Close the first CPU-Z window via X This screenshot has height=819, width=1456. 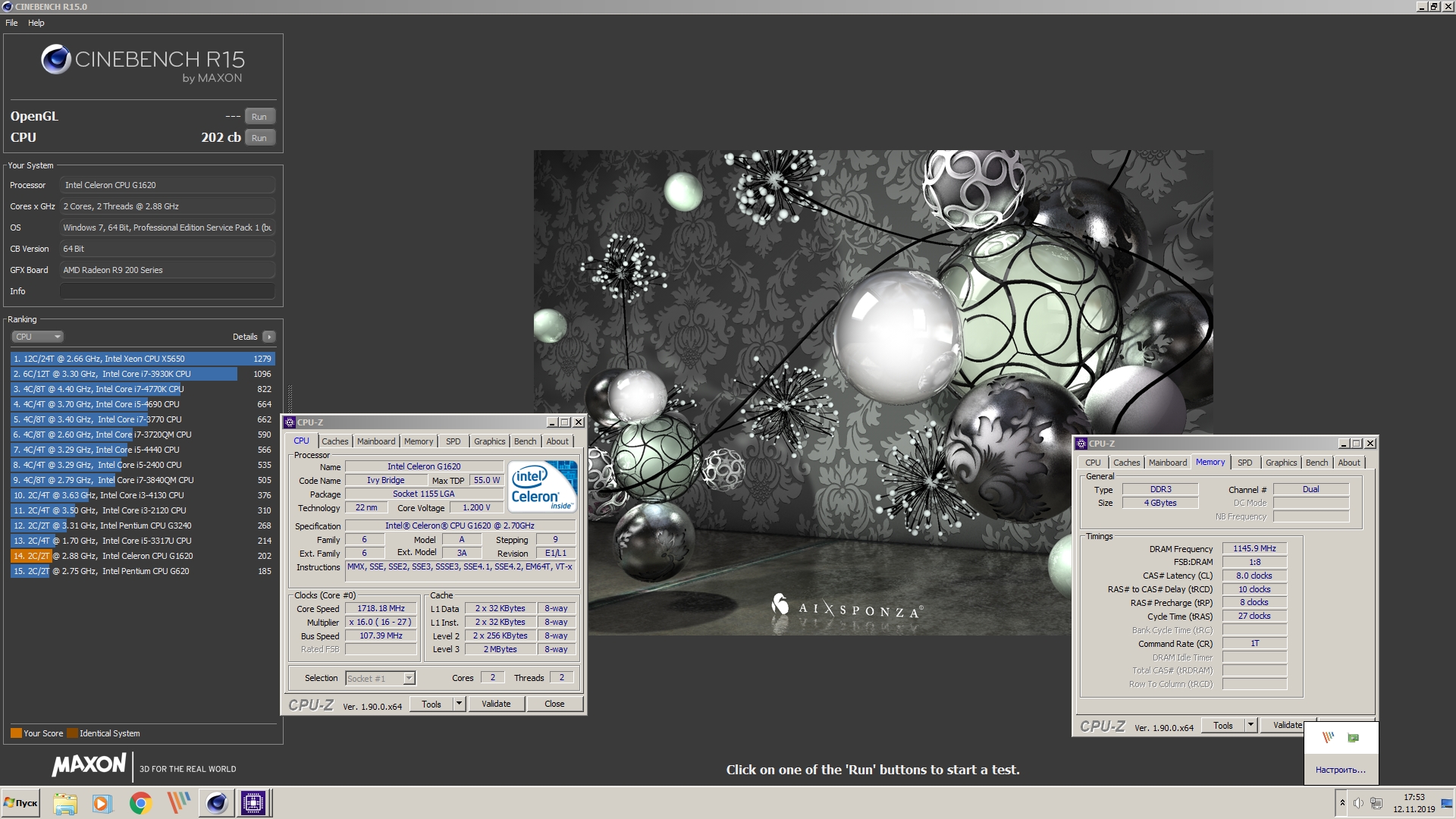point(579,422)
